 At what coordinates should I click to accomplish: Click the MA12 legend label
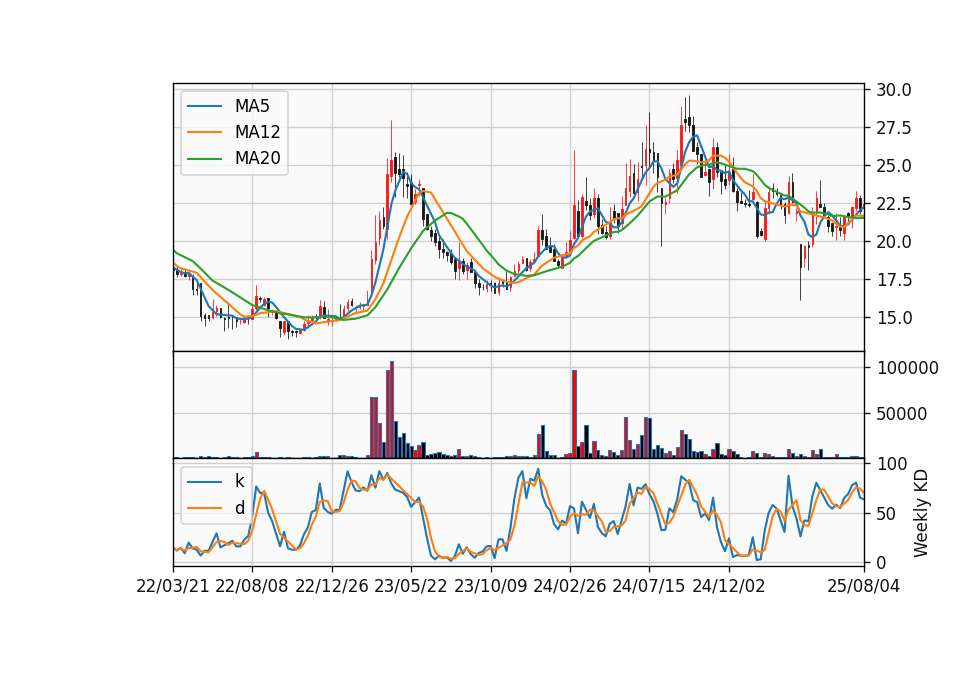point(257,132)
